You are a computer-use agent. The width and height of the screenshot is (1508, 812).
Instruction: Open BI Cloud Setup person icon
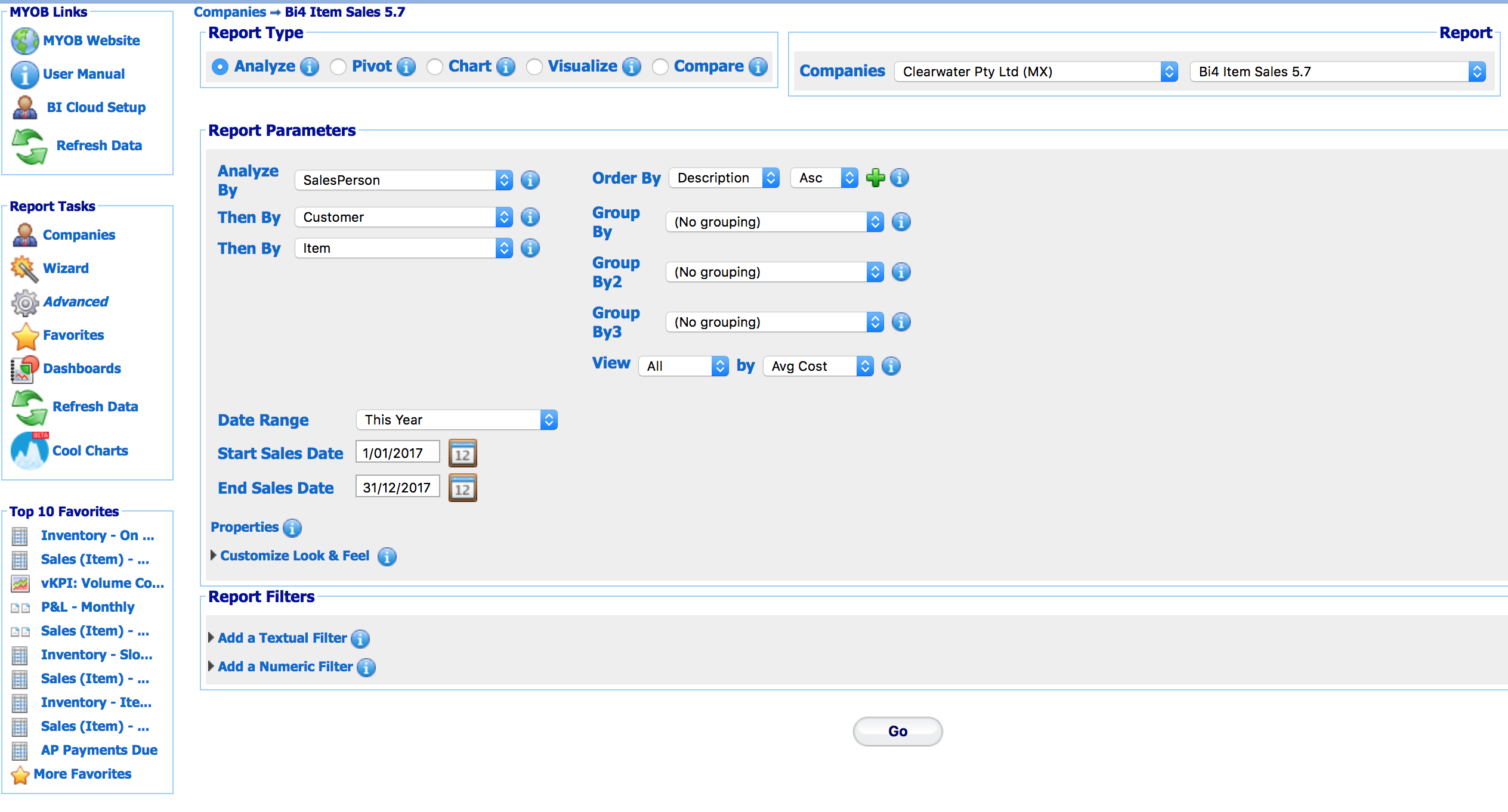coord(25,107)
